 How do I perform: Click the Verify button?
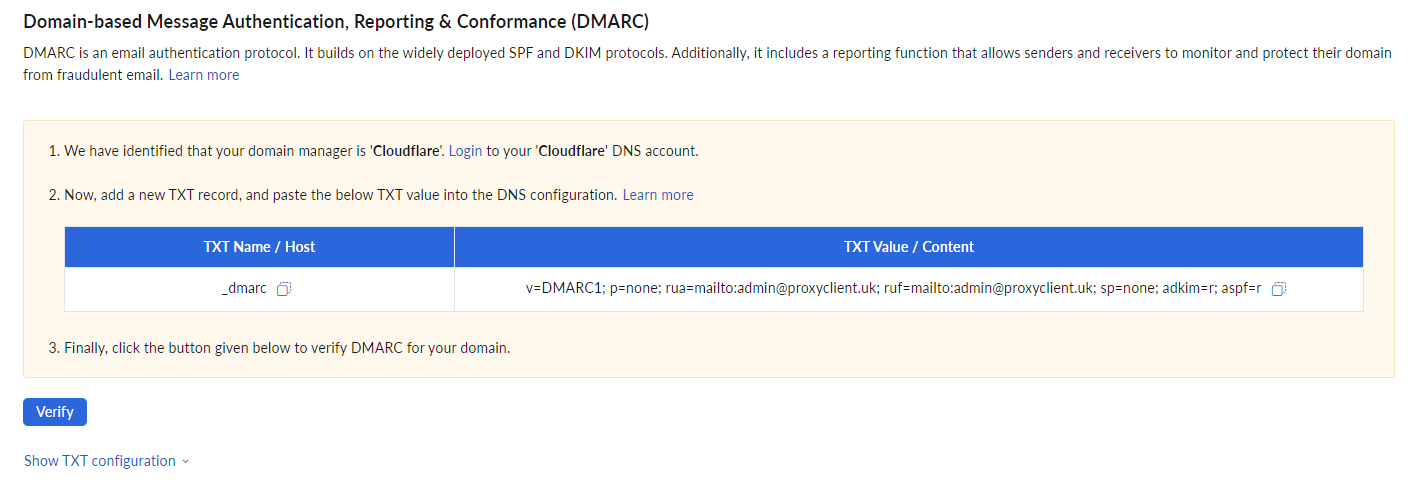click(55, 412)
